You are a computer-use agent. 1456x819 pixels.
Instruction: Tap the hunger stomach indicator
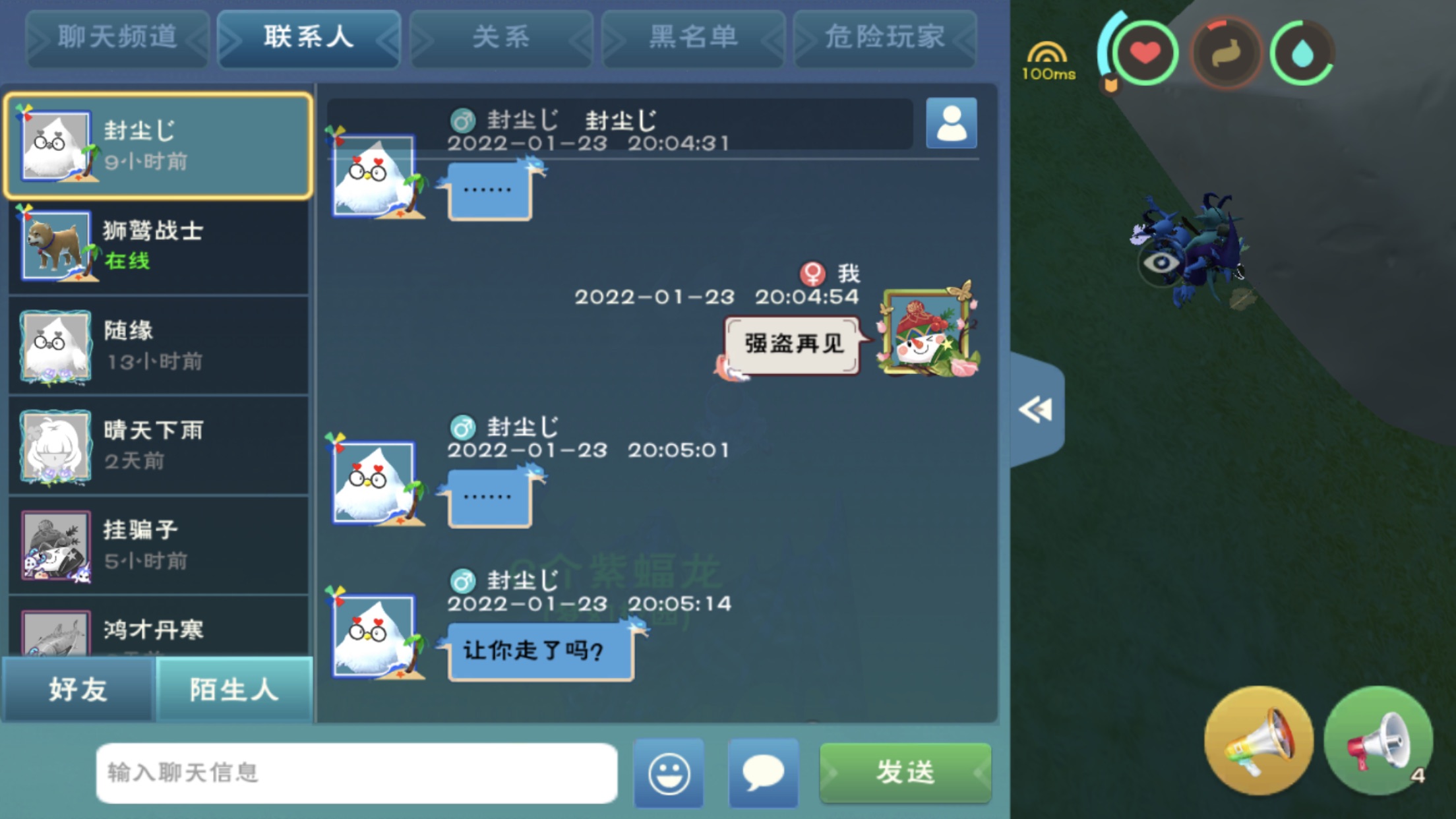[x=1225, y=53]
